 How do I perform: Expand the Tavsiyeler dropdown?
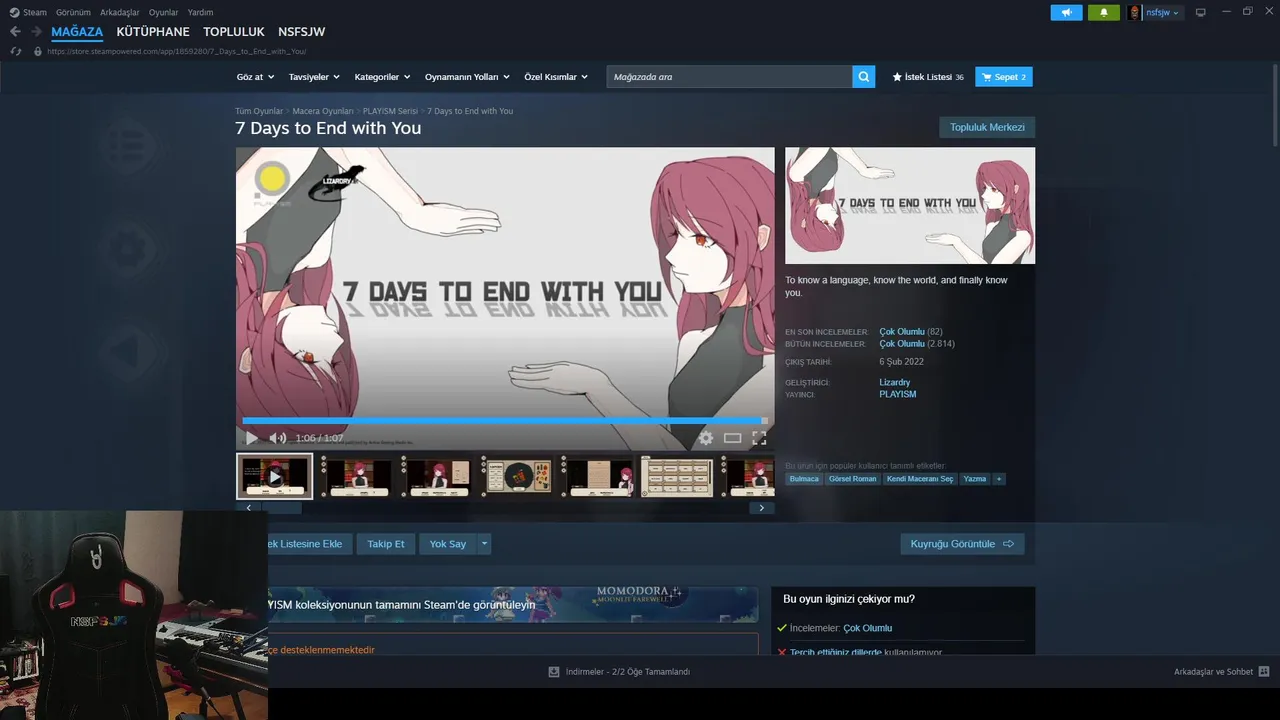click(314, 77)
